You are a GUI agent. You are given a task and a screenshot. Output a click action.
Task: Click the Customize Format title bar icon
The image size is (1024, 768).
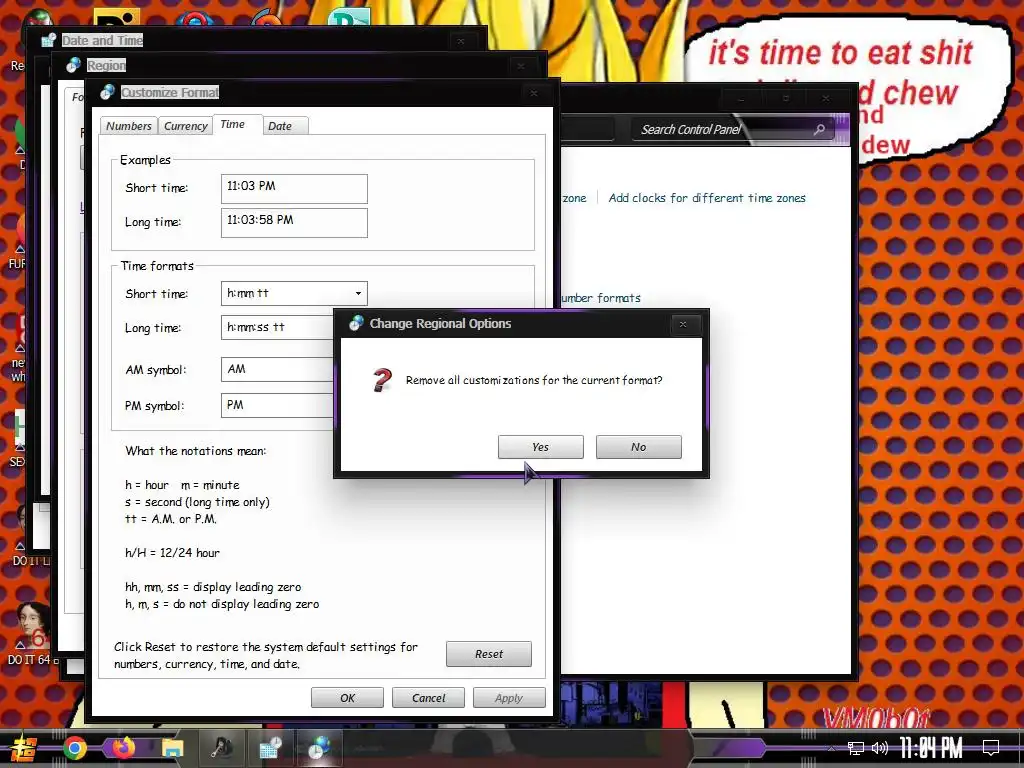[108, 93]
